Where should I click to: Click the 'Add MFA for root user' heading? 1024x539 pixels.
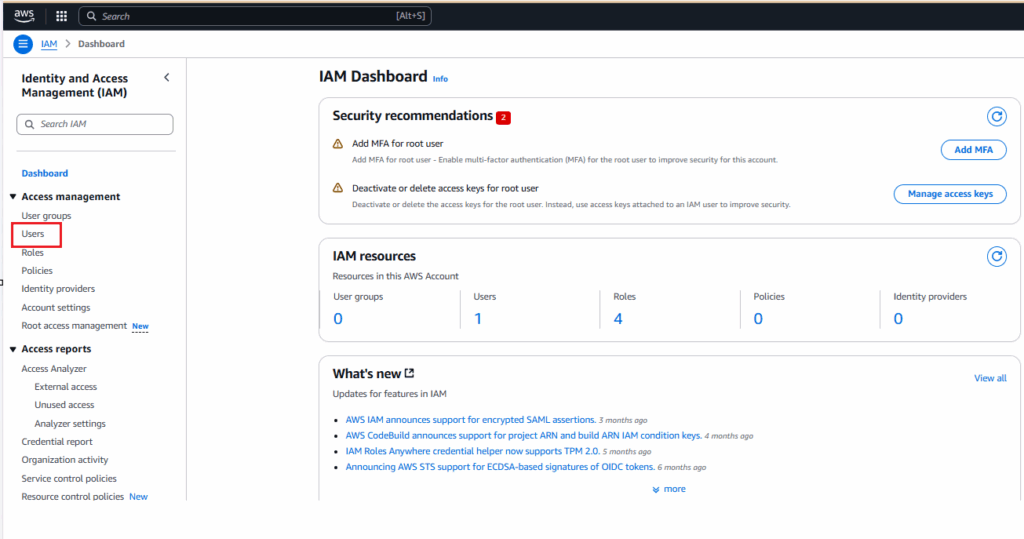398,144
